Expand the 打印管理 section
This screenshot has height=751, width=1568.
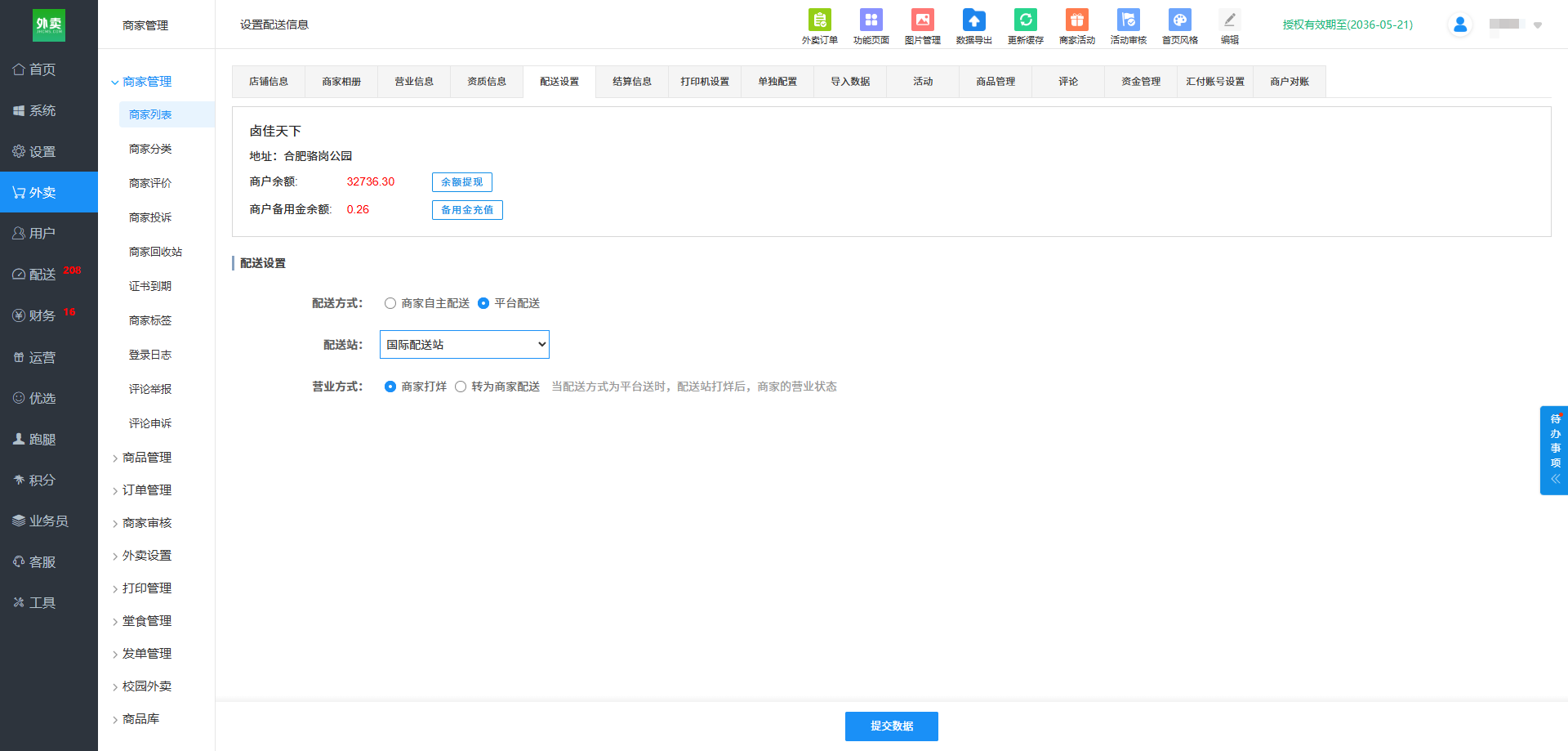click(141, 588)
